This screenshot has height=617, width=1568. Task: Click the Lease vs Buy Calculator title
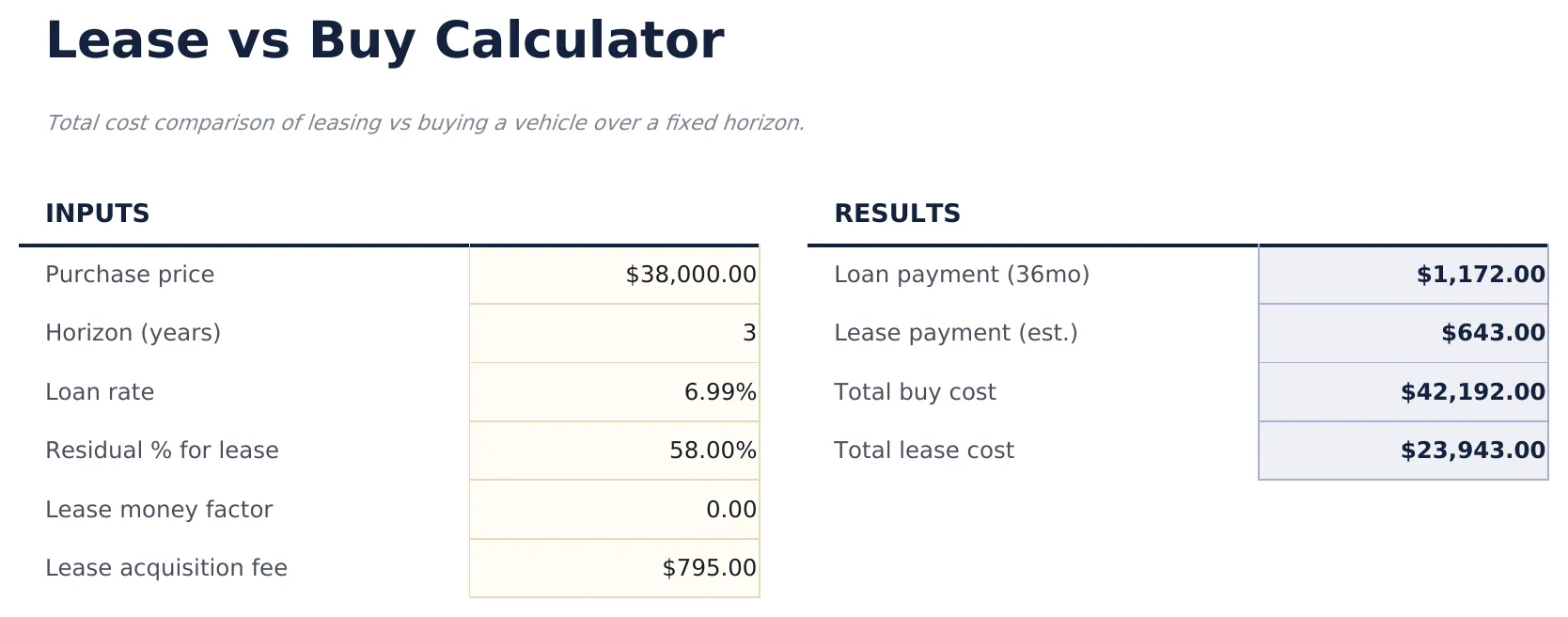385,40
